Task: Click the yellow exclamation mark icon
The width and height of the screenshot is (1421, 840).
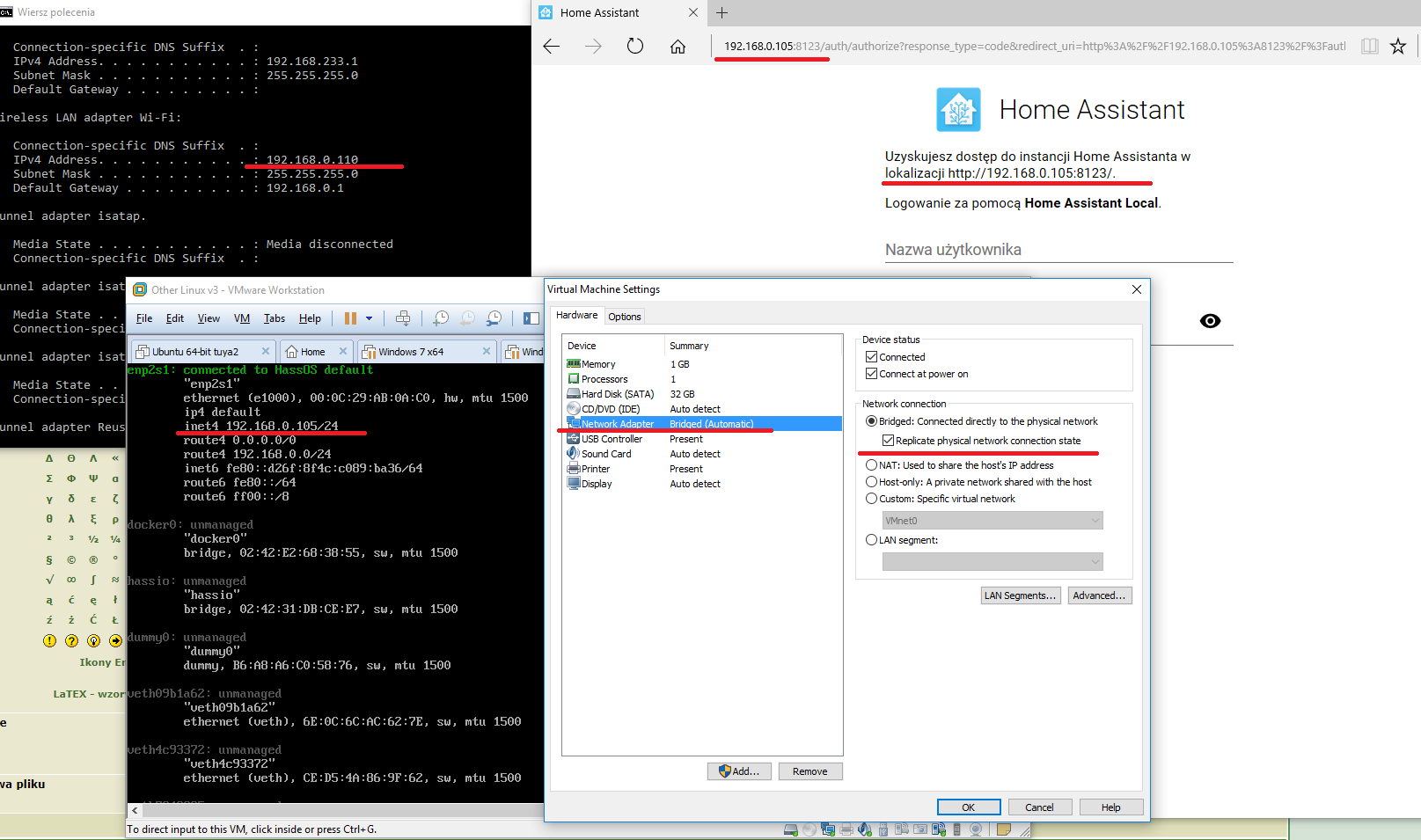Action: pos(49,640)
